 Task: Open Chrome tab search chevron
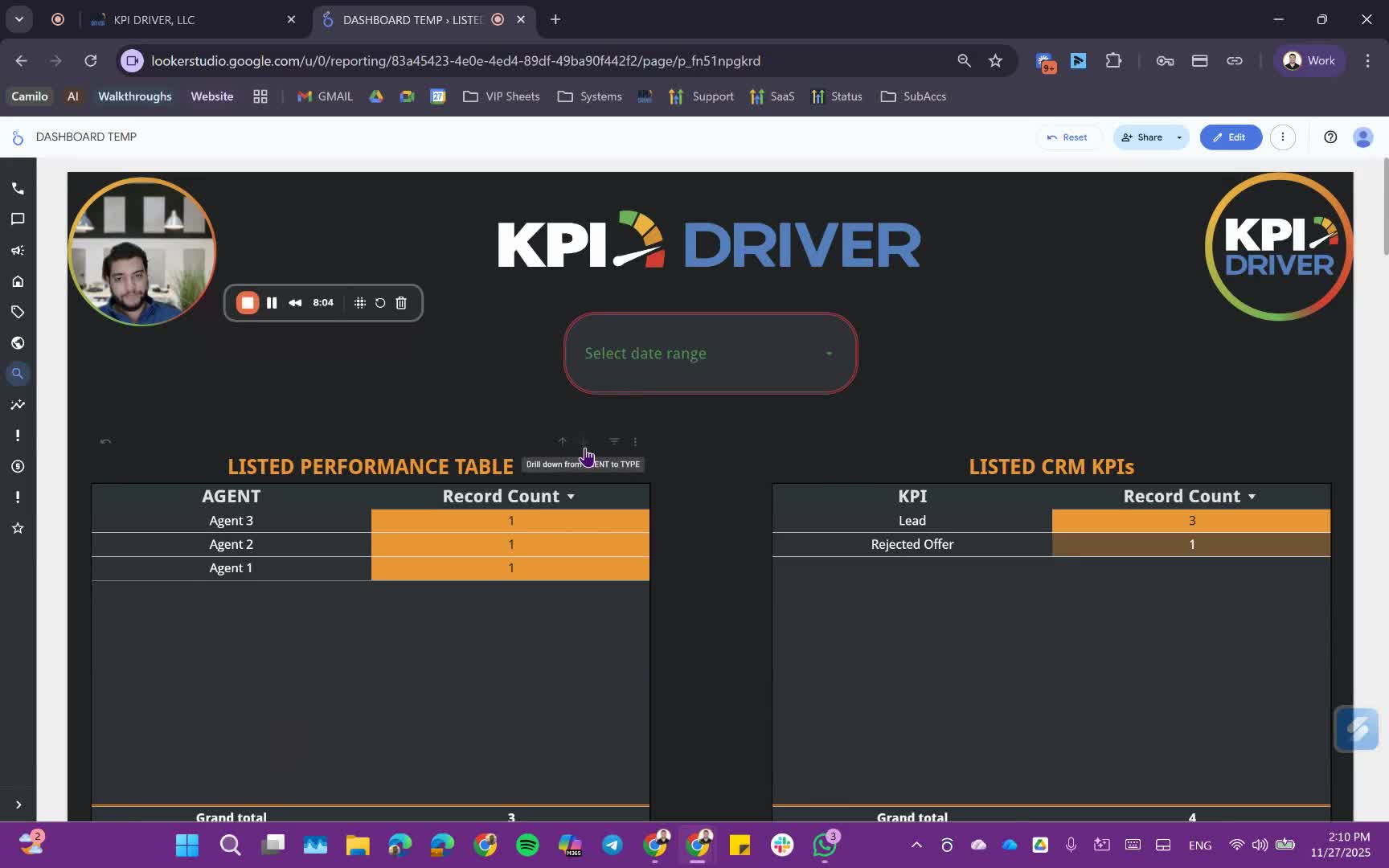tap(18, 19)
